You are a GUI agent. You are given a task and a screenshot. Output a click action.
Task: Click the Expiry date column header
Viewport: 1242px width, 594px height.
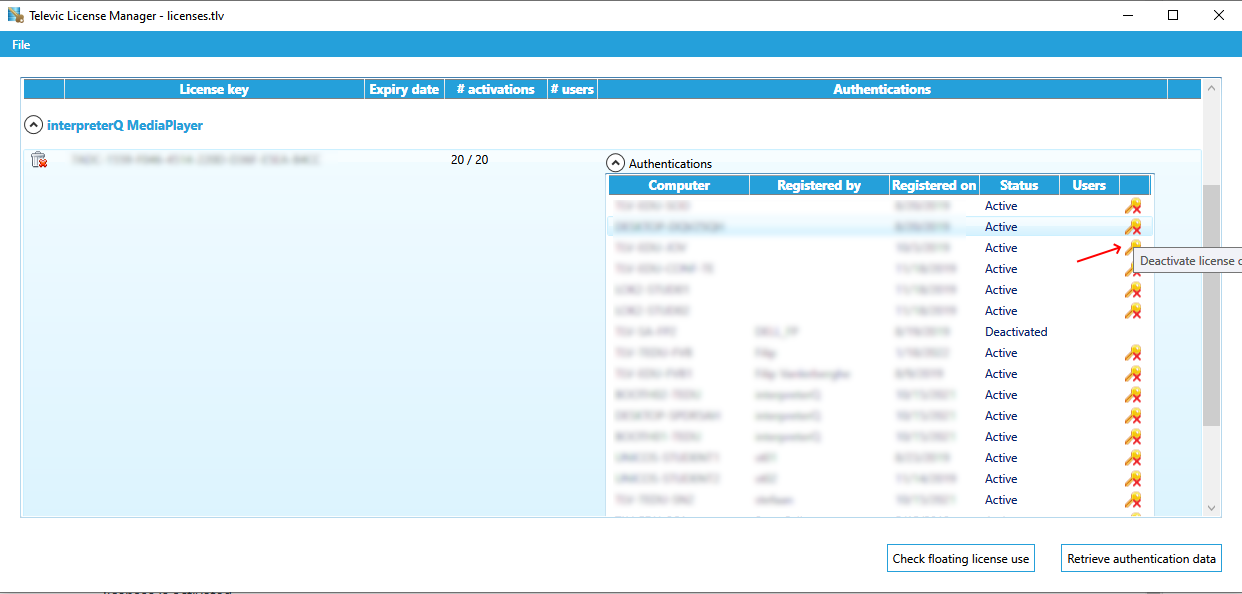tap(404, 89)
